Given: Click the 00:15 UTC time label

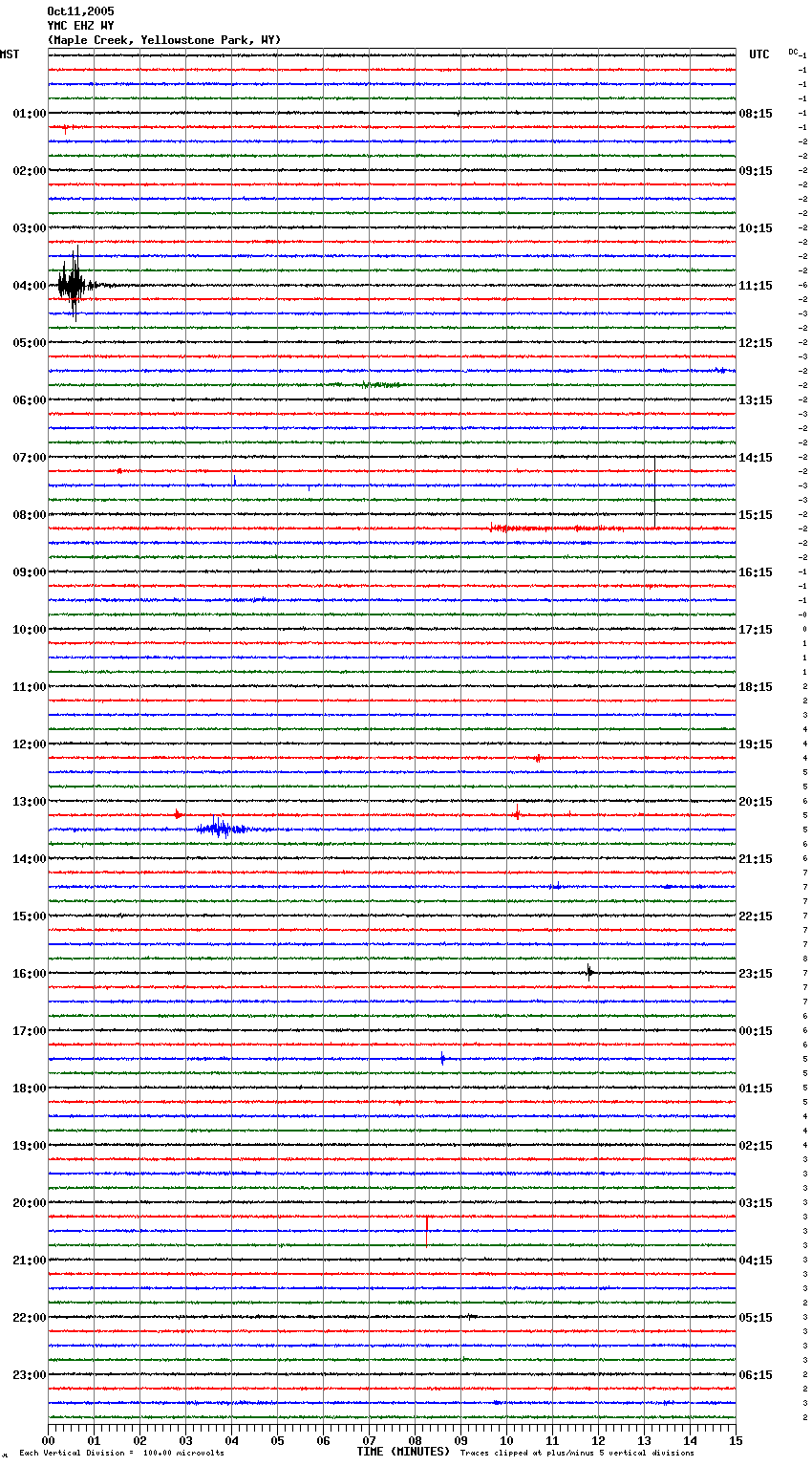Looking at the screenshot, I should click(756, 1031).
